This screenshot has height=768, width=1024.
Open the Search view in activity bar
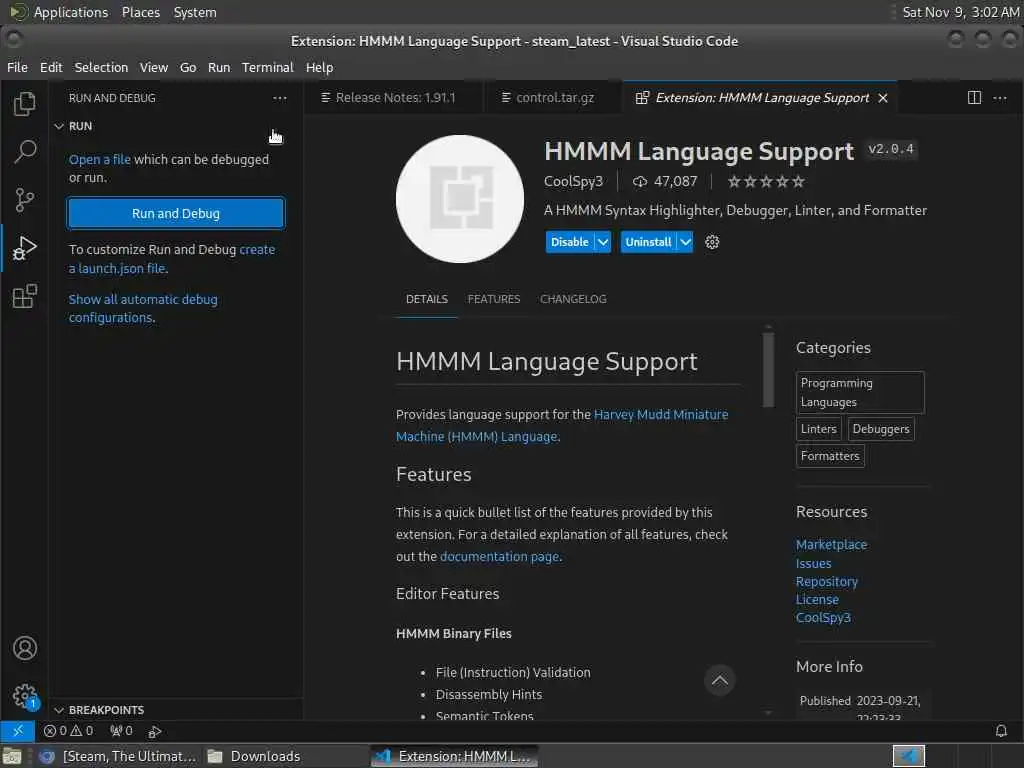[24, 152]
